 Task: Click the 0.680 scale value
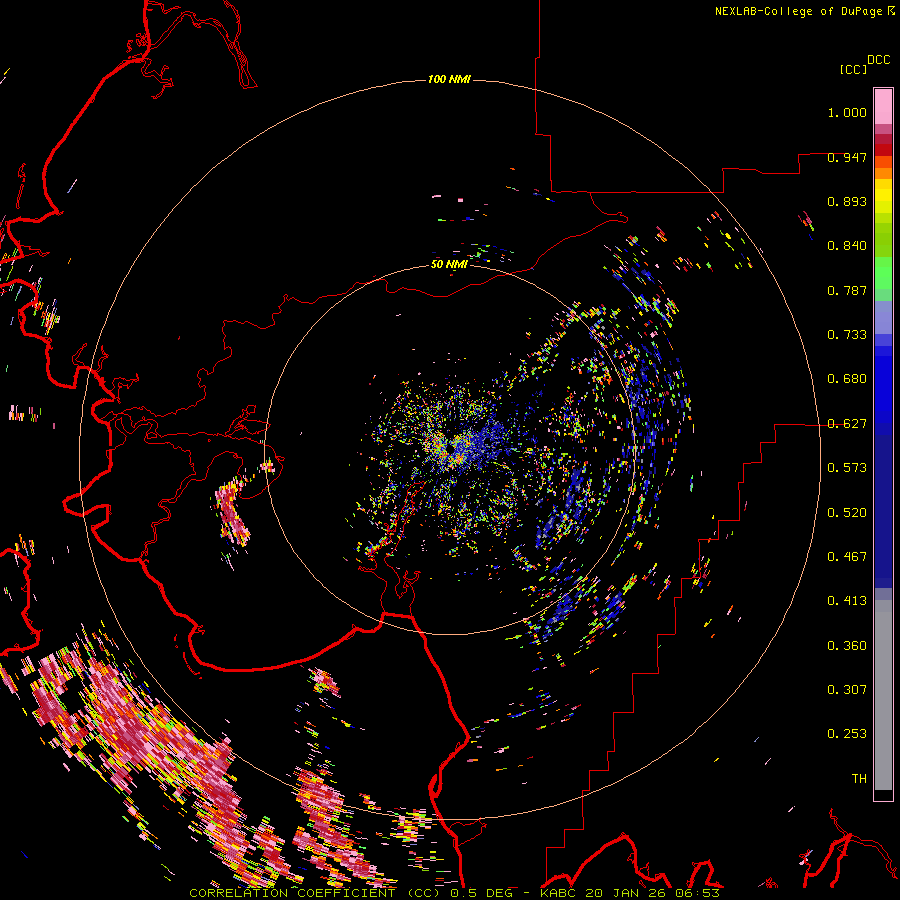pos(847,379)
